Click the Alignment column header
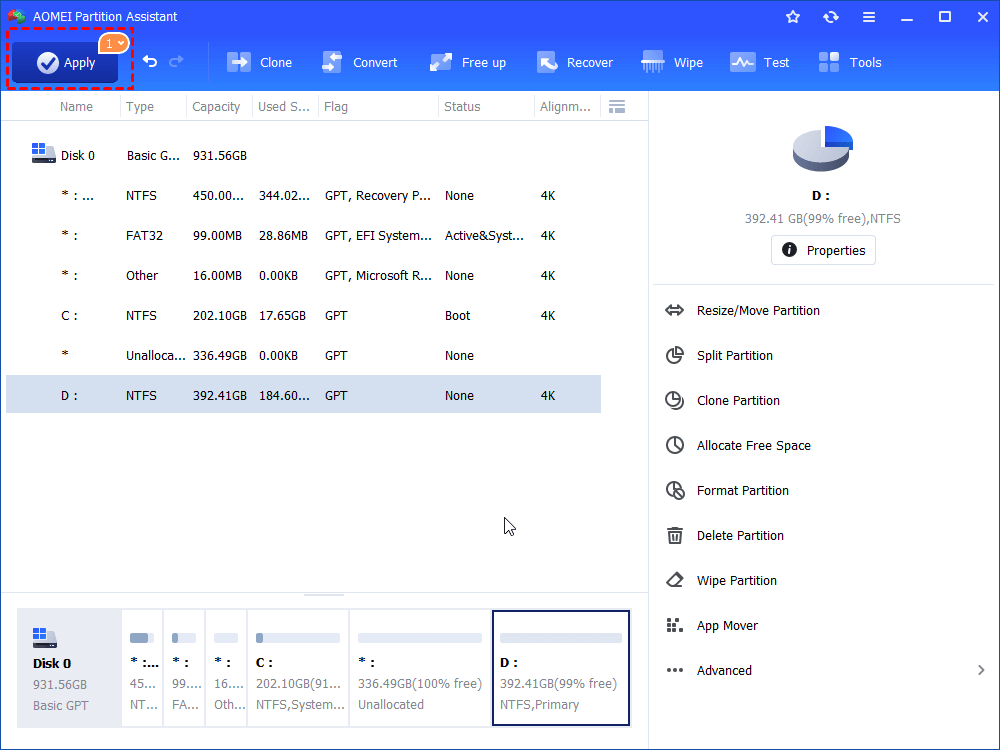 (x=565, y=107)
